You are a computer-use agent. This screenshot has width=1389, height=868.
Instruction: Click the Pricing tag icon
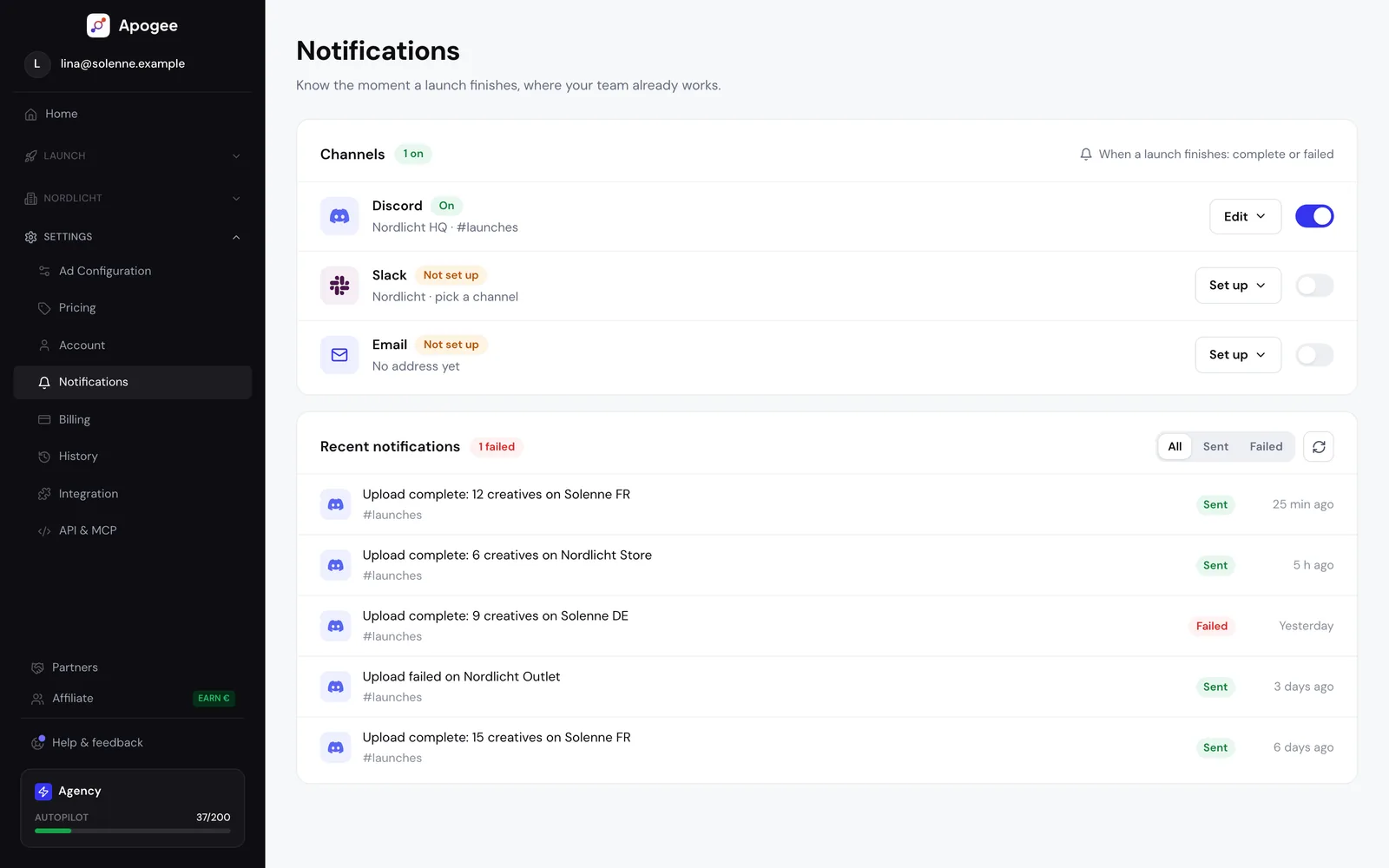coord(44,308)
